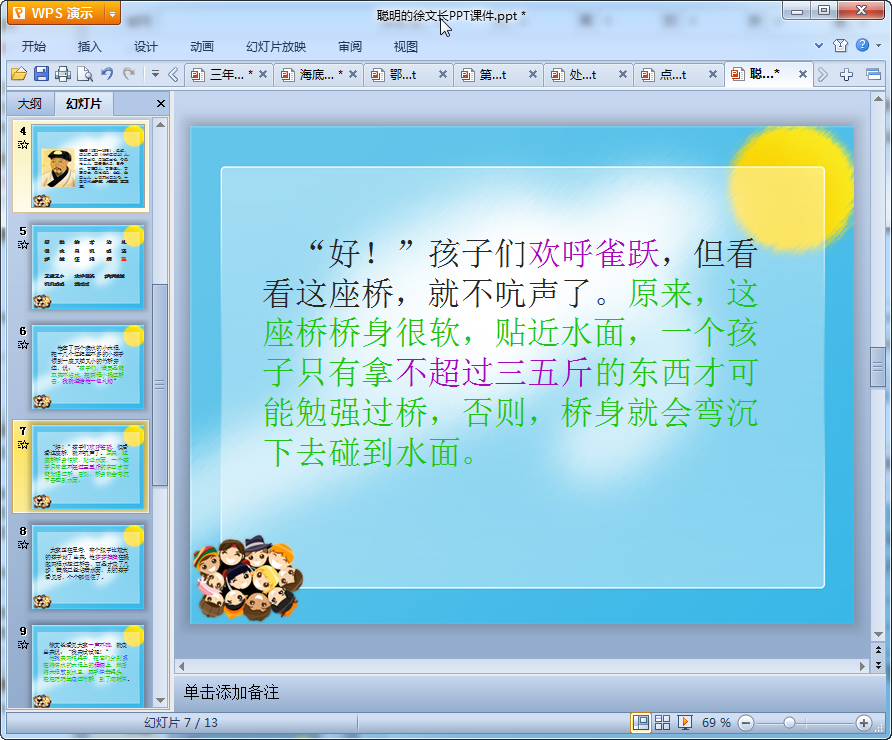Viewport: 892px width, 740px height.
Task: Click the Redo arrow icon
Action: [129, 73]
